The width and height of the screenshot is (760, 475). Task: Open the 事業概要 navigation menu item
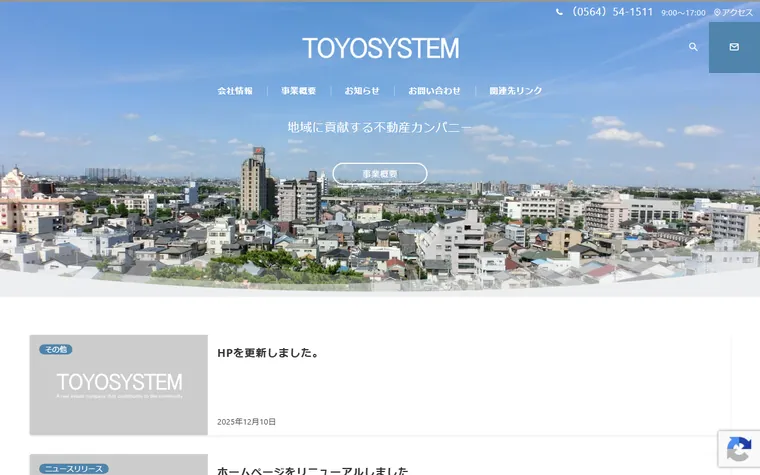pos(299,91)
